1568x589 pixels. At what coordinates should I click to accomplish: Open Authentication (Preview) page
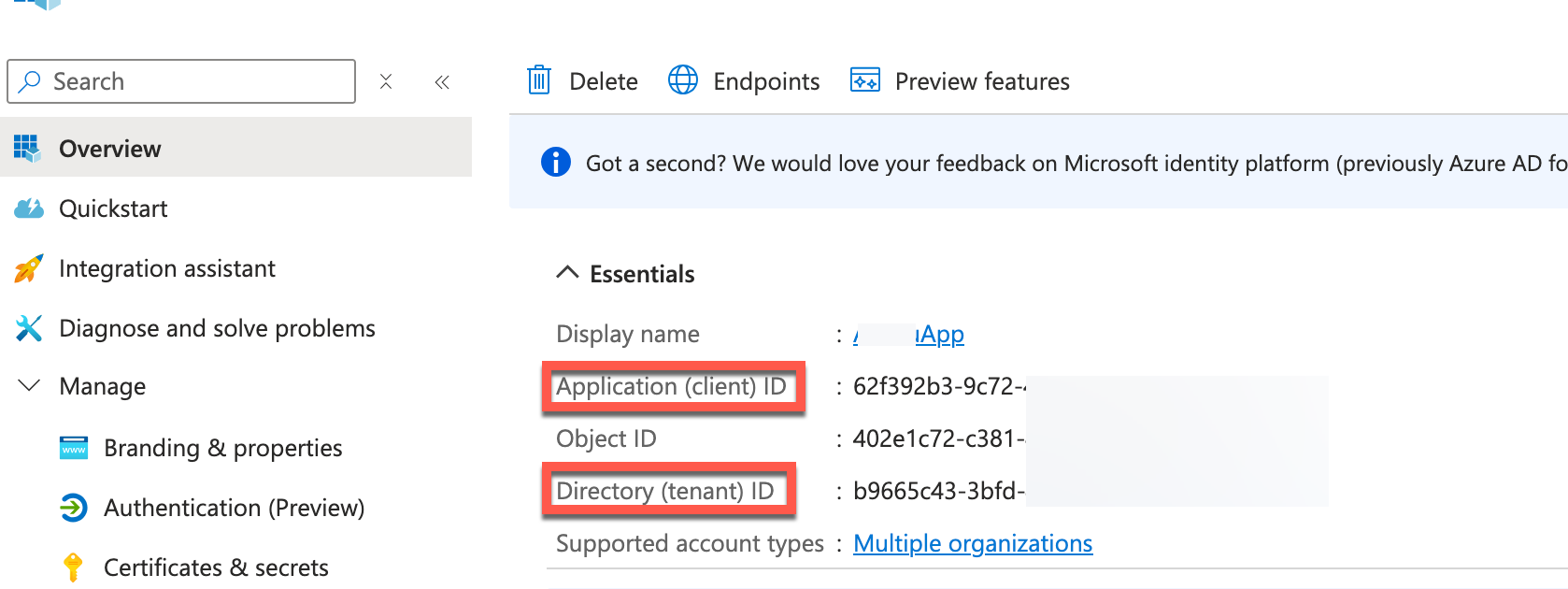[x=234, y=508]
